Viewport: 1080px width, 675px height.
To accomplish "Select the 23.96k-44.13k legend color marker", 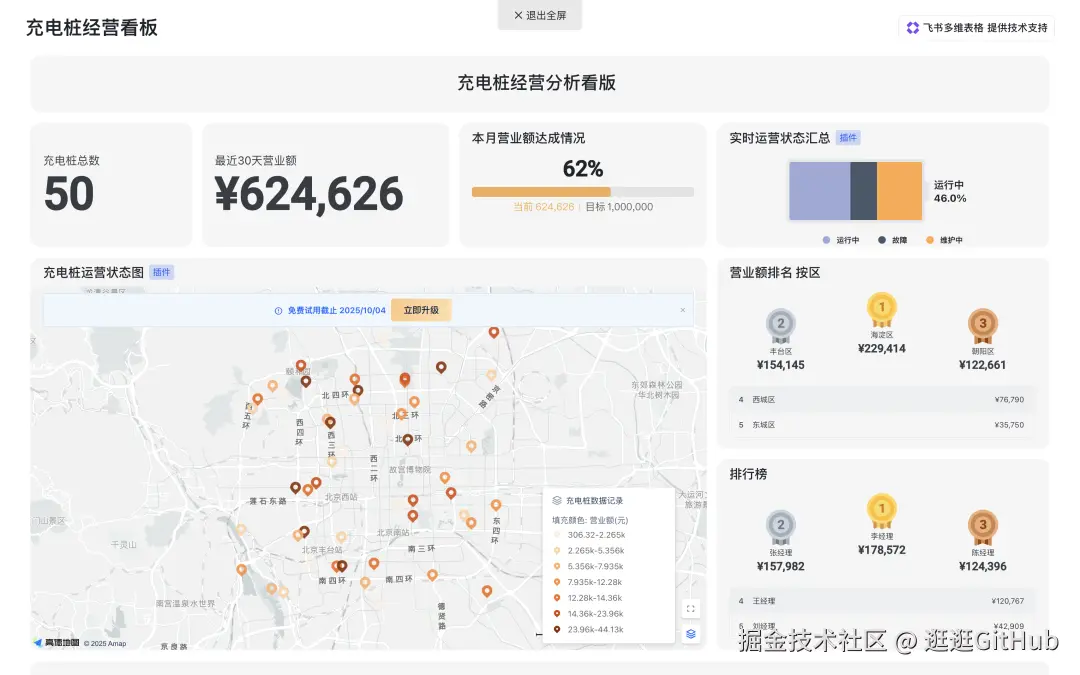I will point(556,629).
